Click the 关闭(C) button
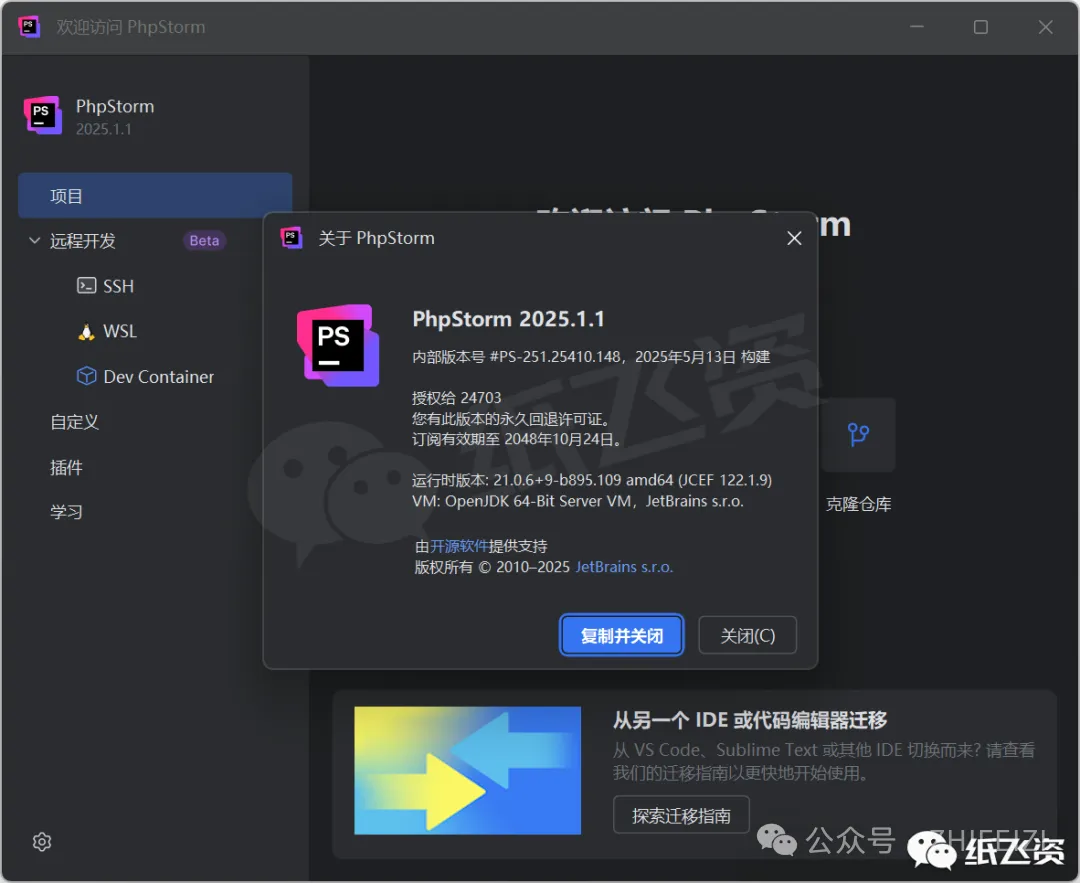1080x883 pixels. (747, 635)
